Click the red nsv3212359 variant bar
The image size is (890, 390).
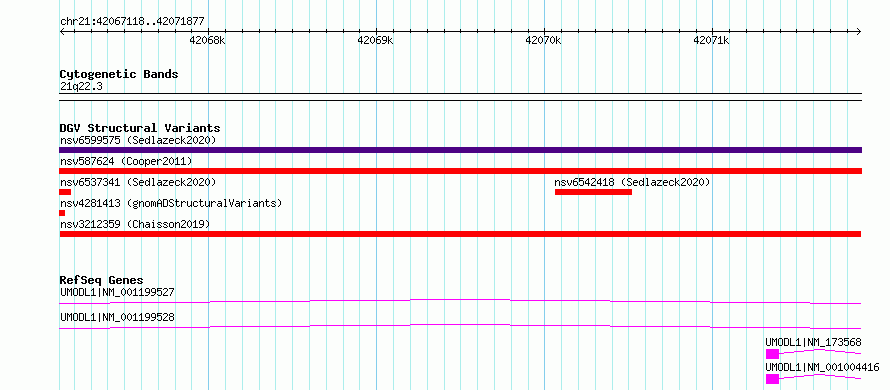coord(460,234)
